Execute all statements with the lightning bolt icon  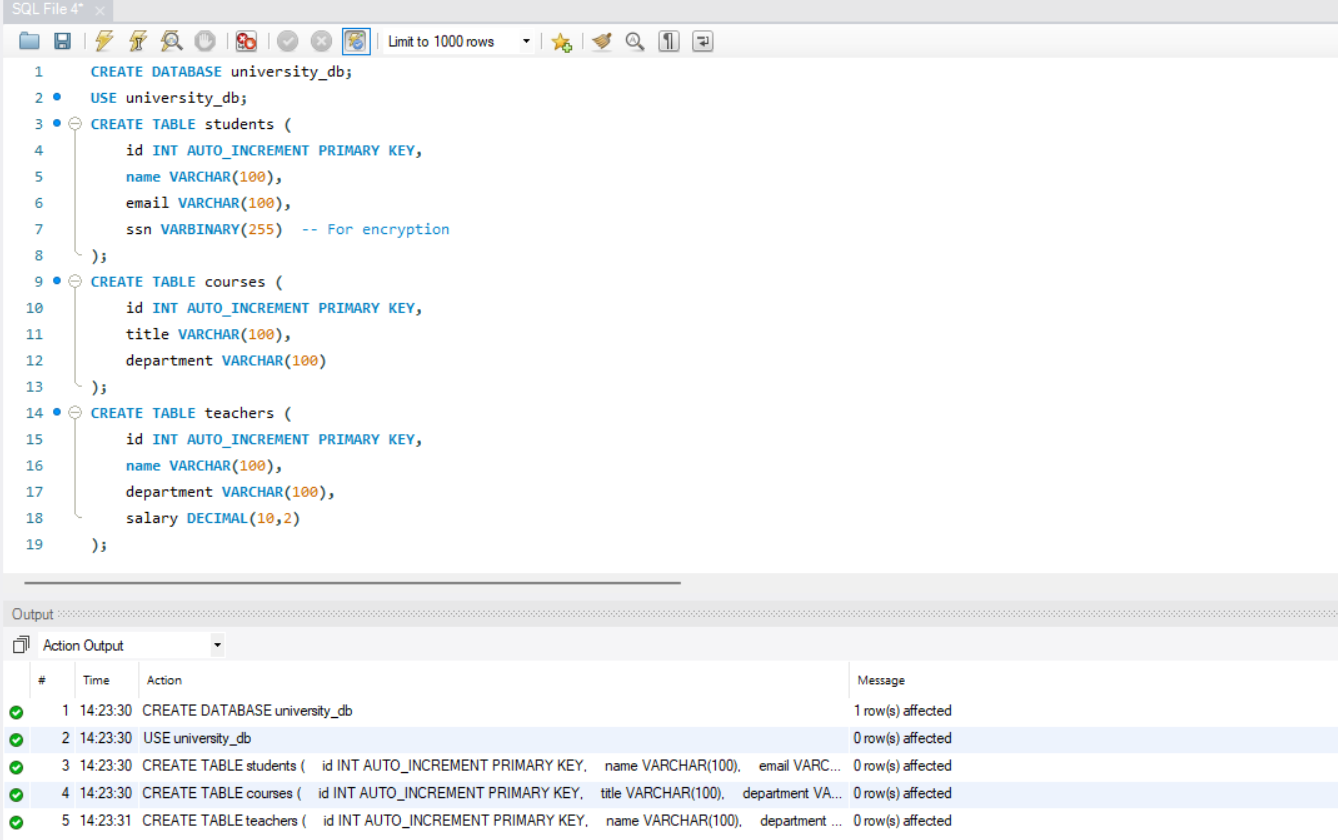104,41
